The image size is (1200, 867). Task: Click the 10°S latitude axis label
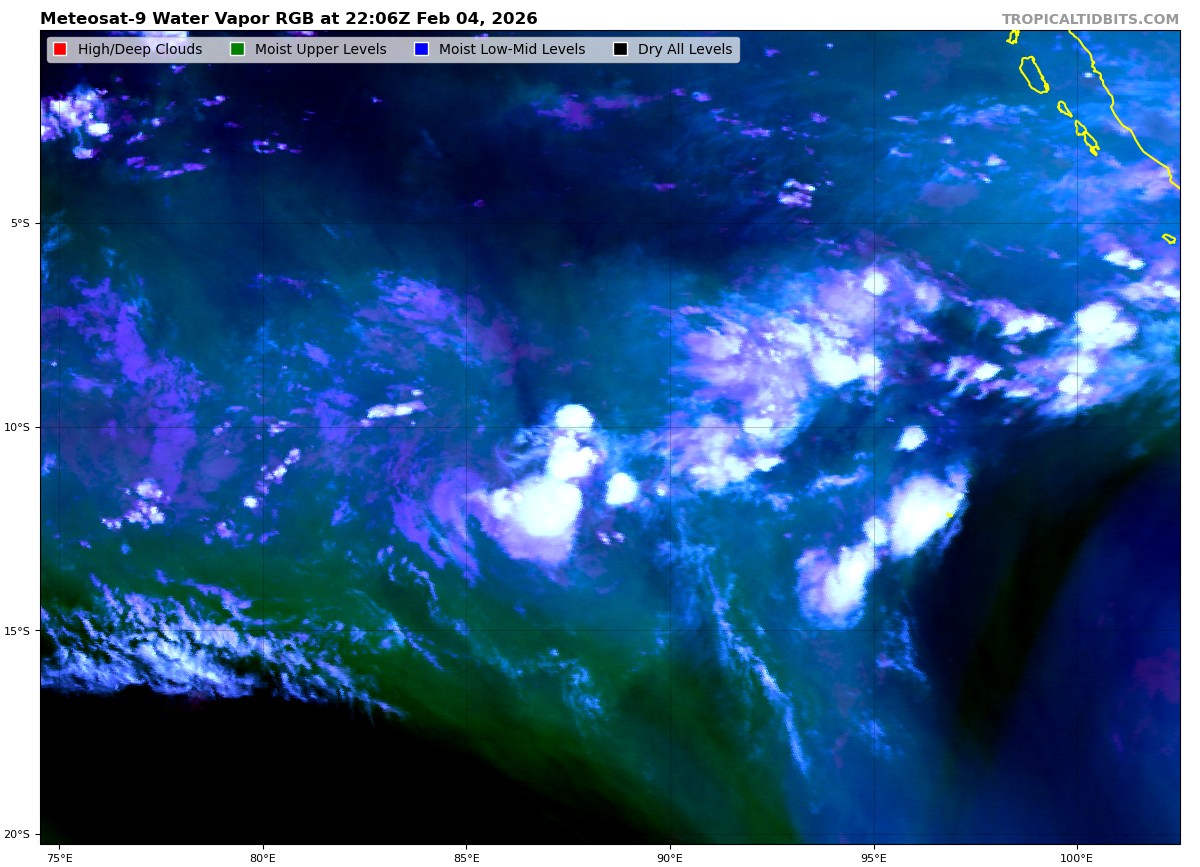tap(18, 427)
